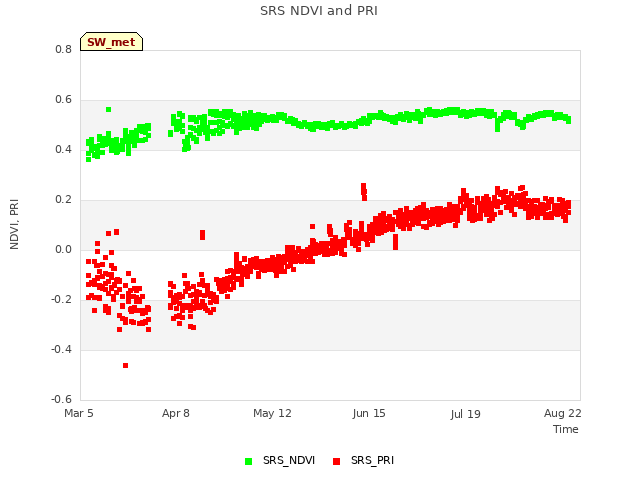Screen dimensions: 640x480
Task: Click the Jul 19 x-axis tick label
Action: pyautogui.click(x=466, y=414)
